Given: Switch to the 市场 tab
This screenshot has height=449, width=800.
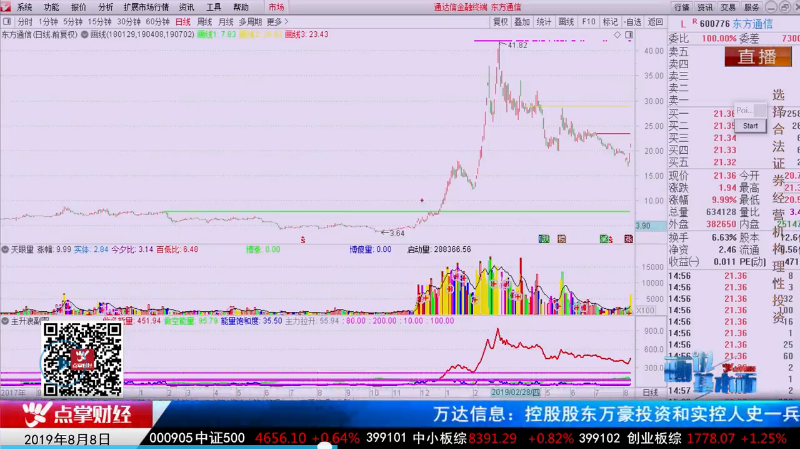Looking at the screenshot, I should (x=276, y=7).
